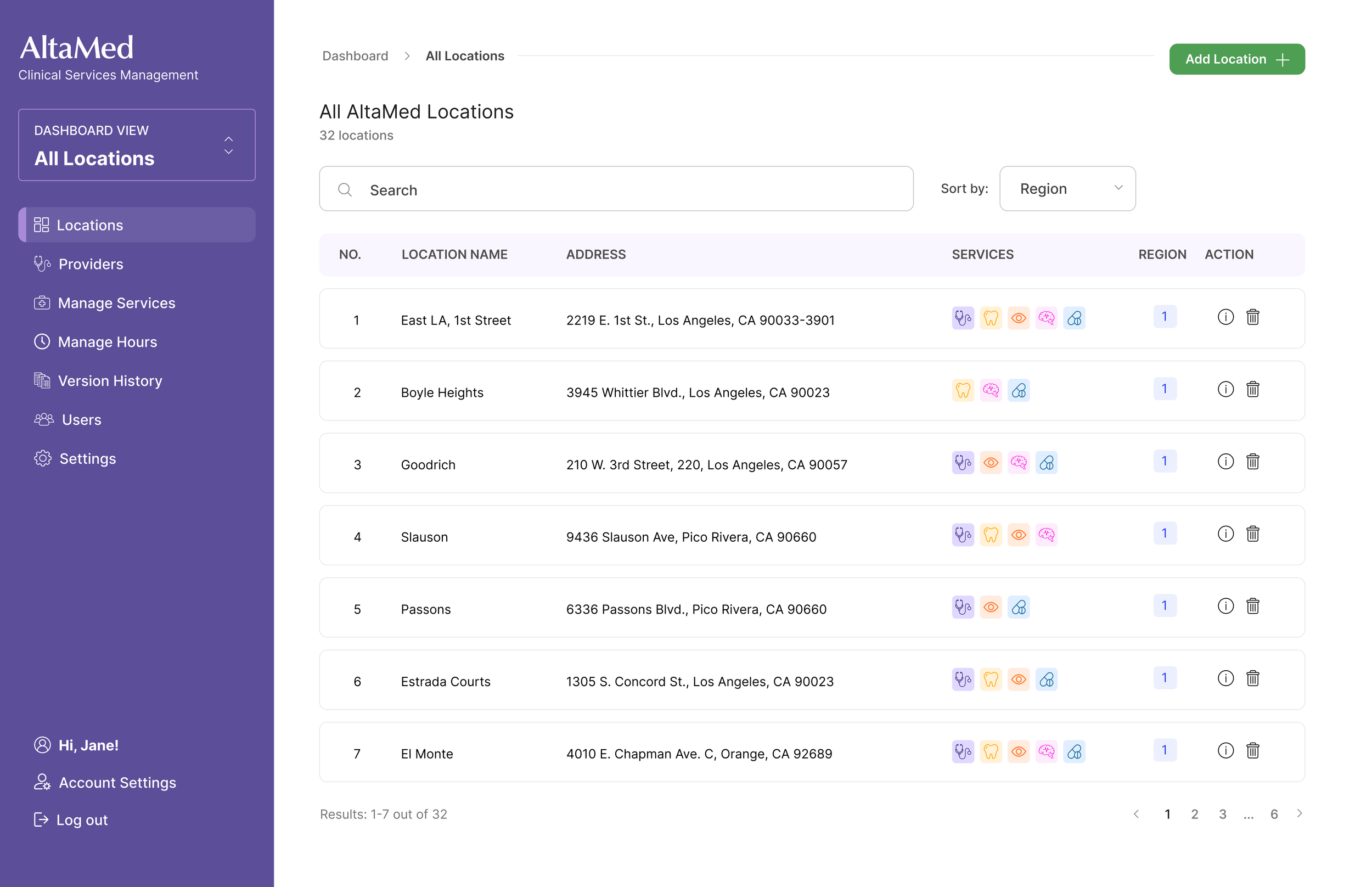
Task: Click the Search input field
Action: click(616, 188)
